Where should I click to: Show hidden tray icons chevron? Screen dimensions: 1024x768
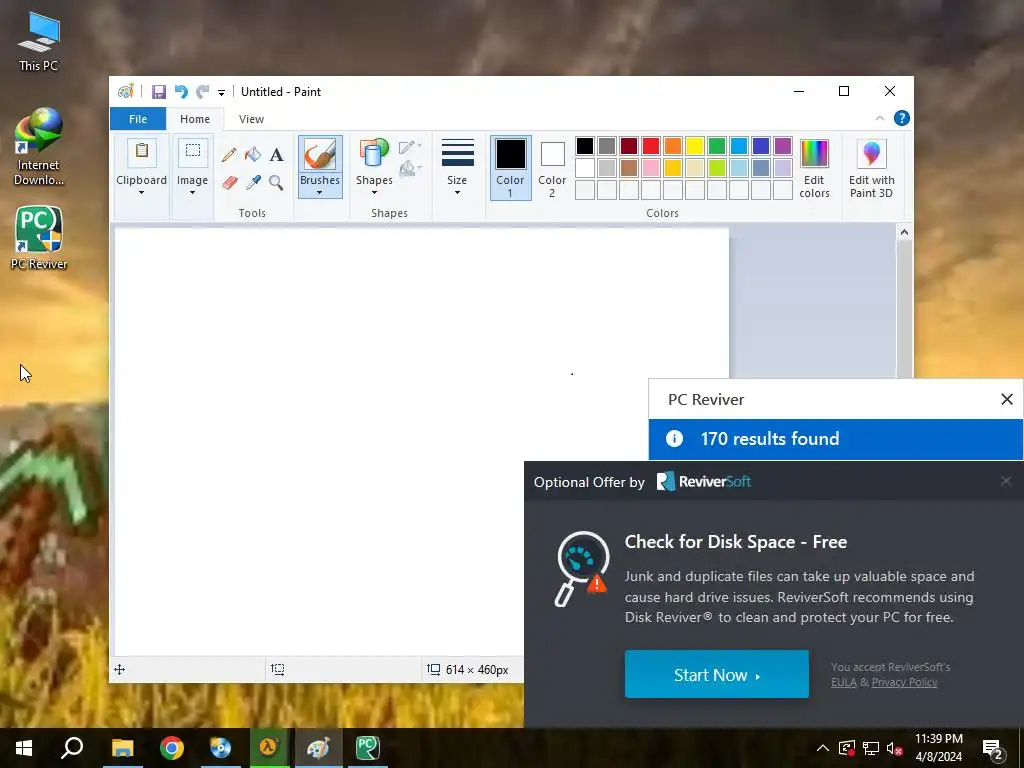click(x=823, y=748)
